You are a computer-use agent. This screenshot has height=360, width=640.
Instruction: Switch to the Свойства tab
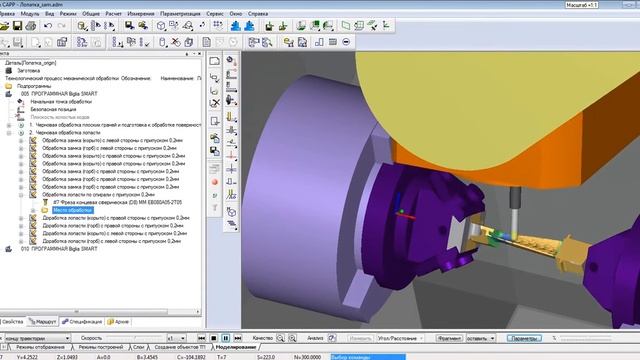pos(12,322)
